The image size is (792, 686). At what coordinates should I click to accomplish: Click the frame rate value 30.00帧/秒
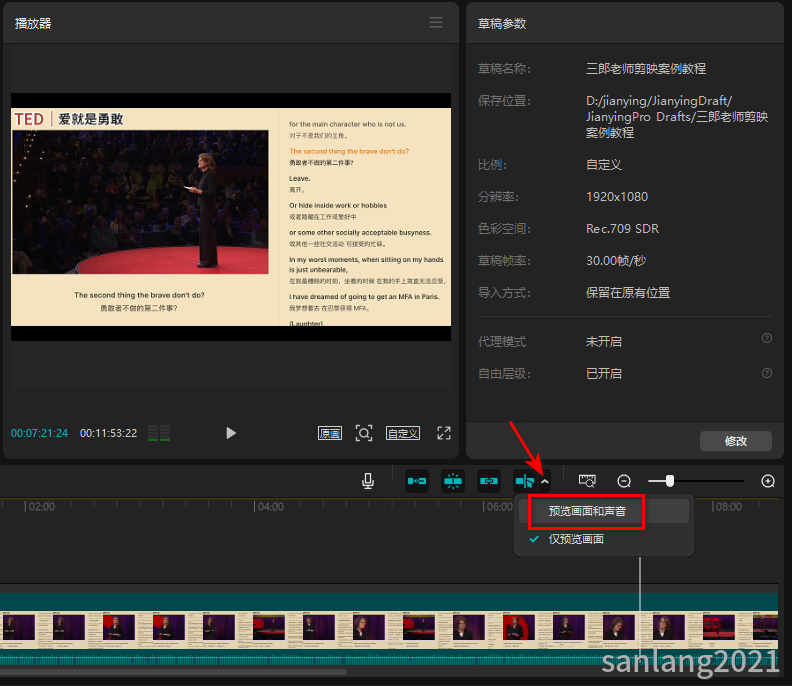coord(616,261)
